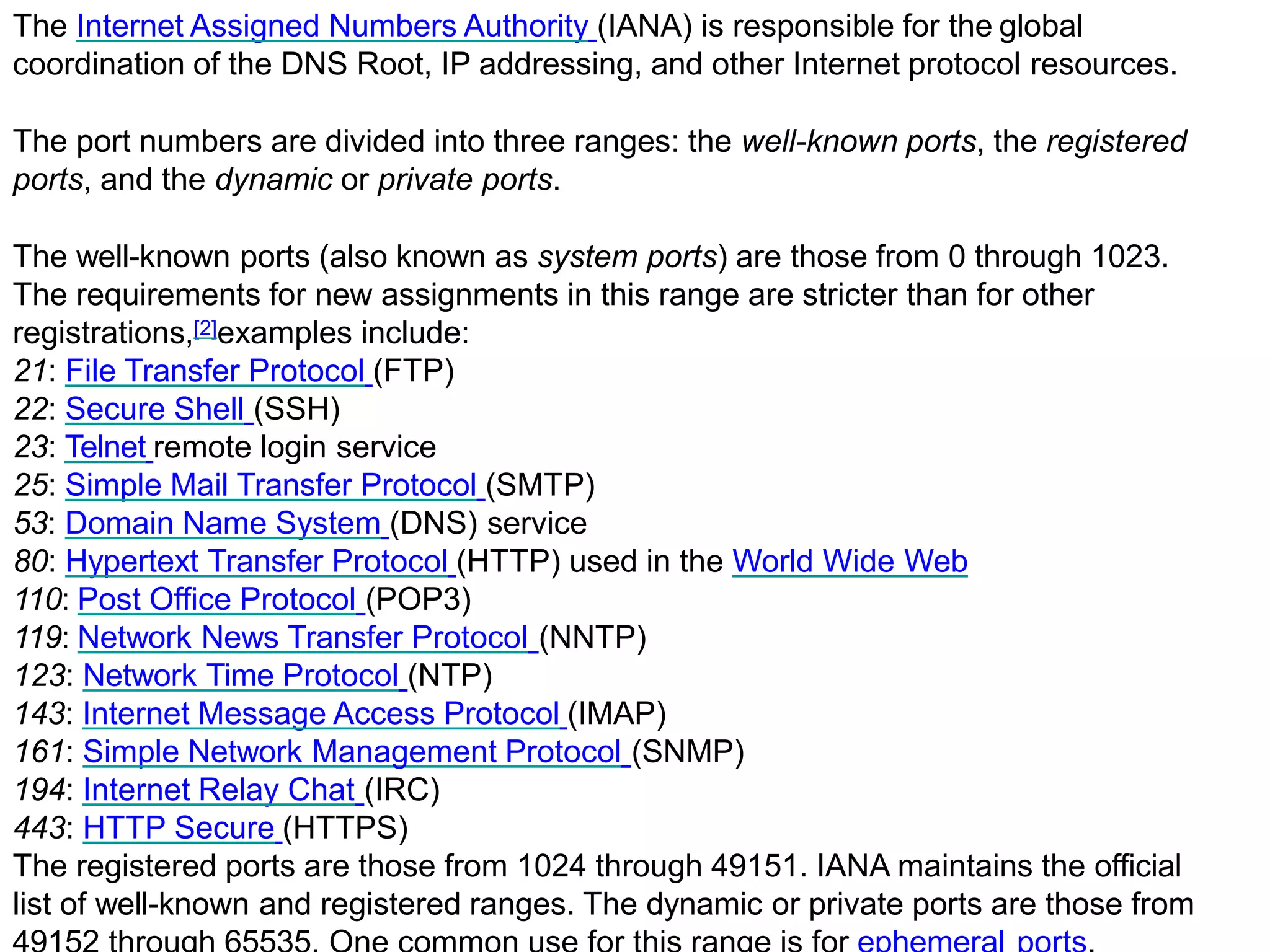Open the Post Office Protocol link
Viewport: 1270px width, 952px height.
coord(221,599)
